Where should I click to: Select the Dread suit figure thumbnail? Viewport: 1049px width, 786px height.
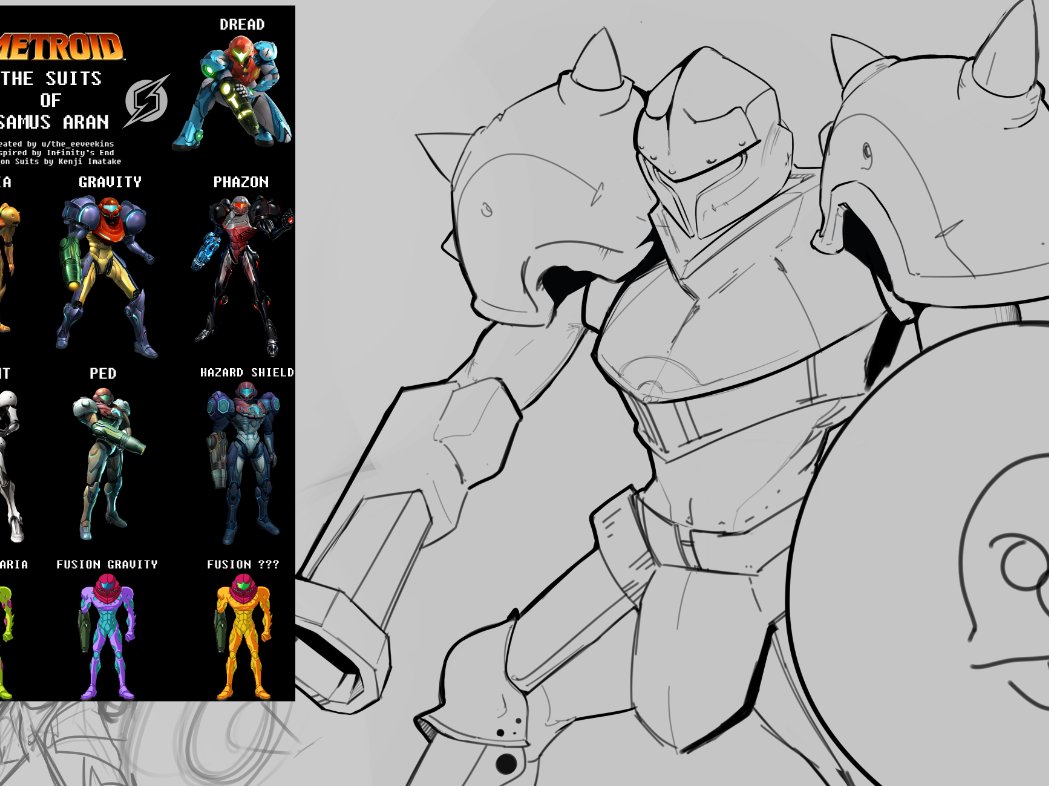click(x=233, y=92)
